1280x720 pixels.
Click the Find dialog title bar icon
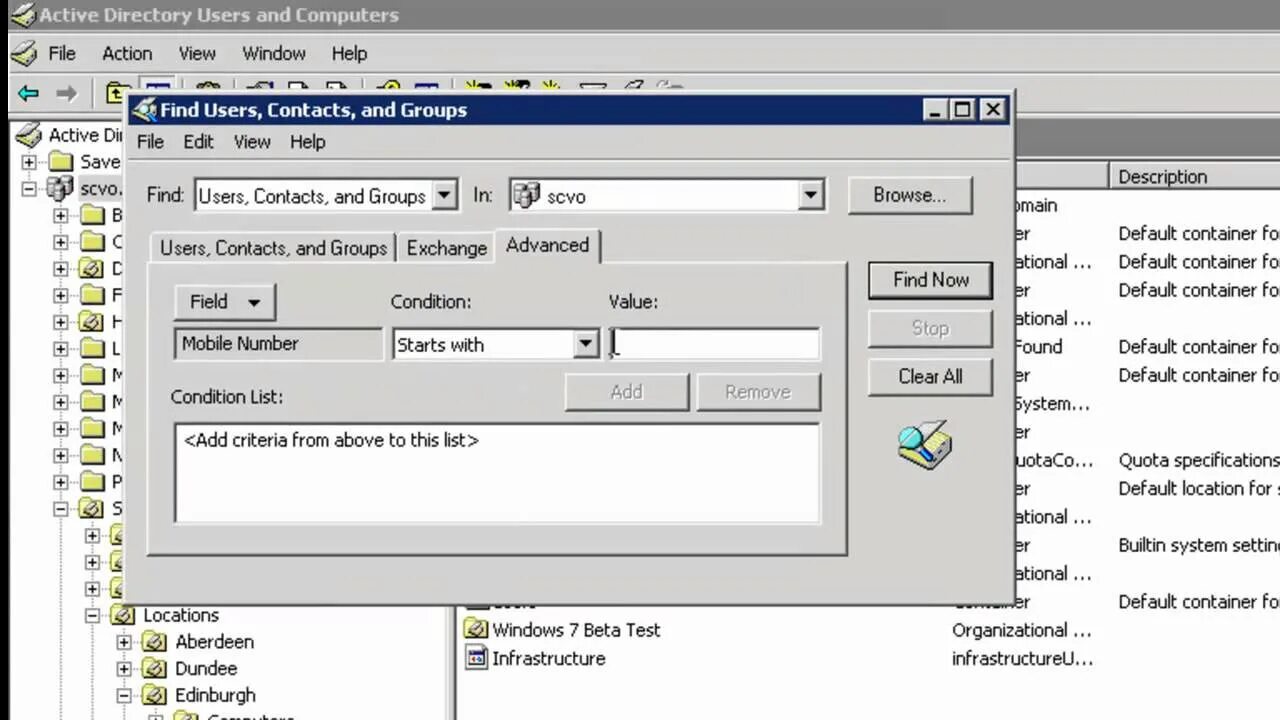coord(145,110)
